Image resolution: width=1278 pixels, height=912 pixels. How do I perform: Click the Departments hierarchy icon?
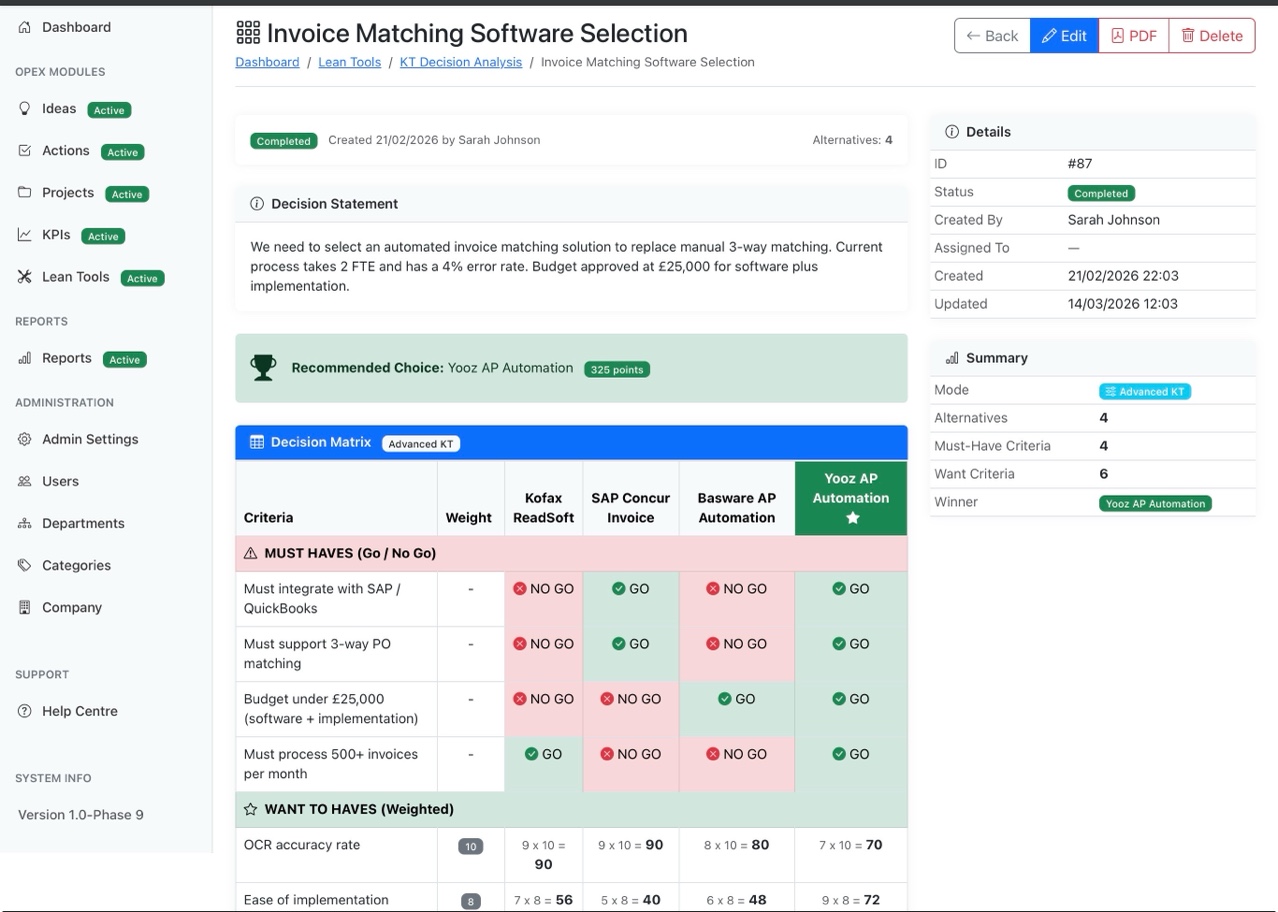[x=24, y=523]
